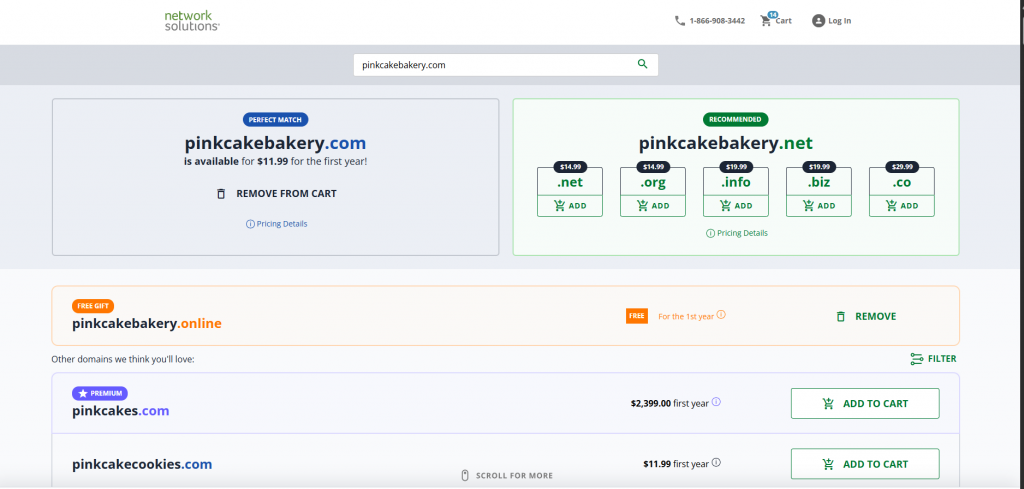Click the green search magnifier icon
The image size is (1024, 489).
[643, 64]
